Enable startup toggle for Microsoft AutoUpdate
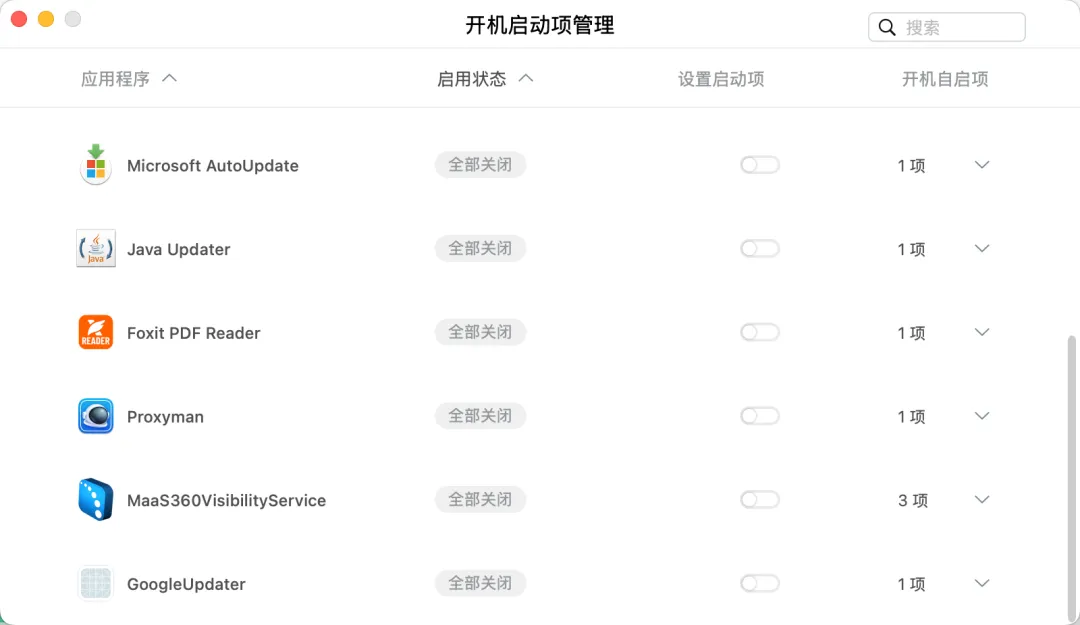1080x625 pixels. click(760, 165)
